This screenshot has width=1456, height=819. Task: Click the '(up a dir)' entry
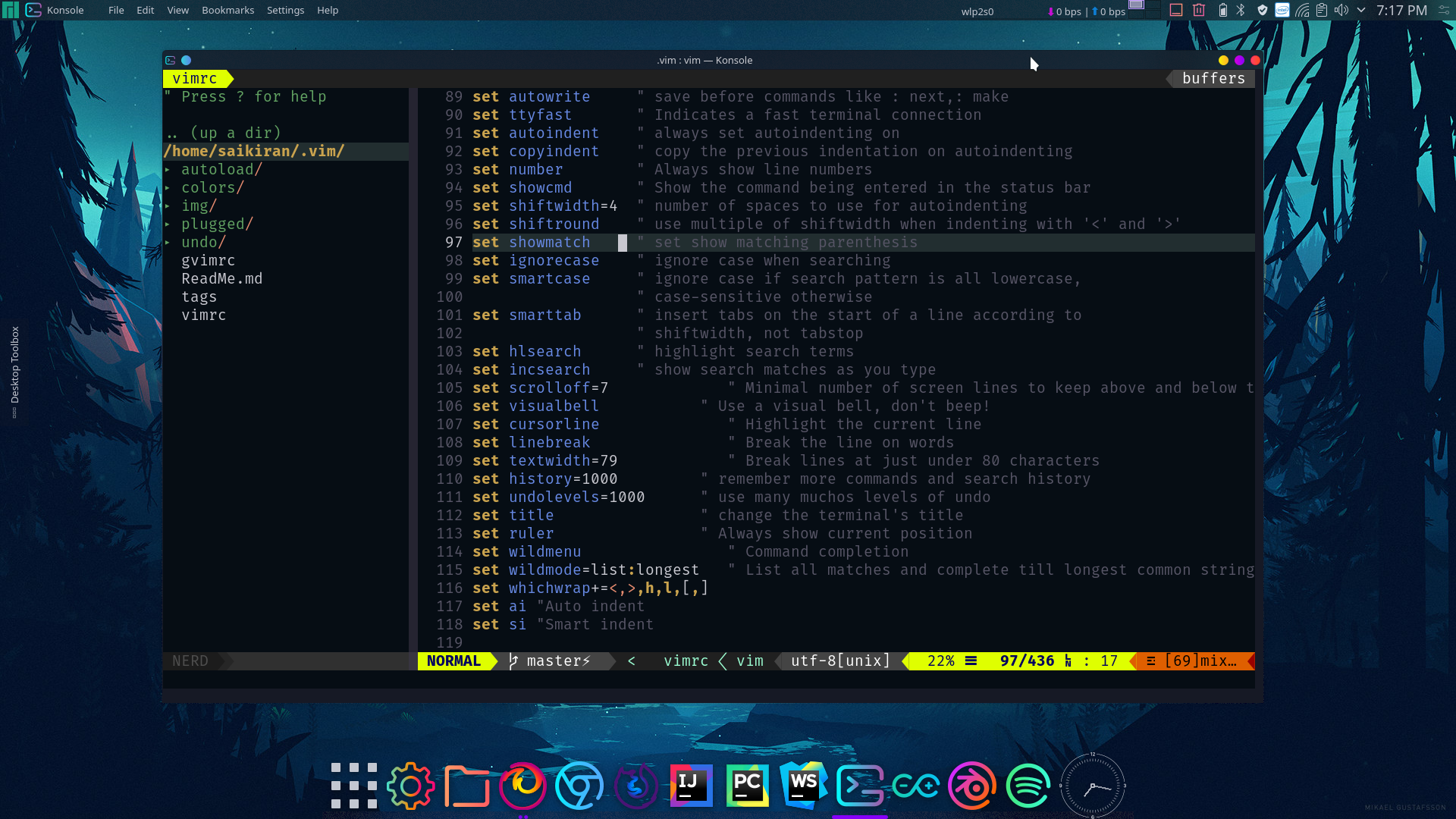point(235,133)
